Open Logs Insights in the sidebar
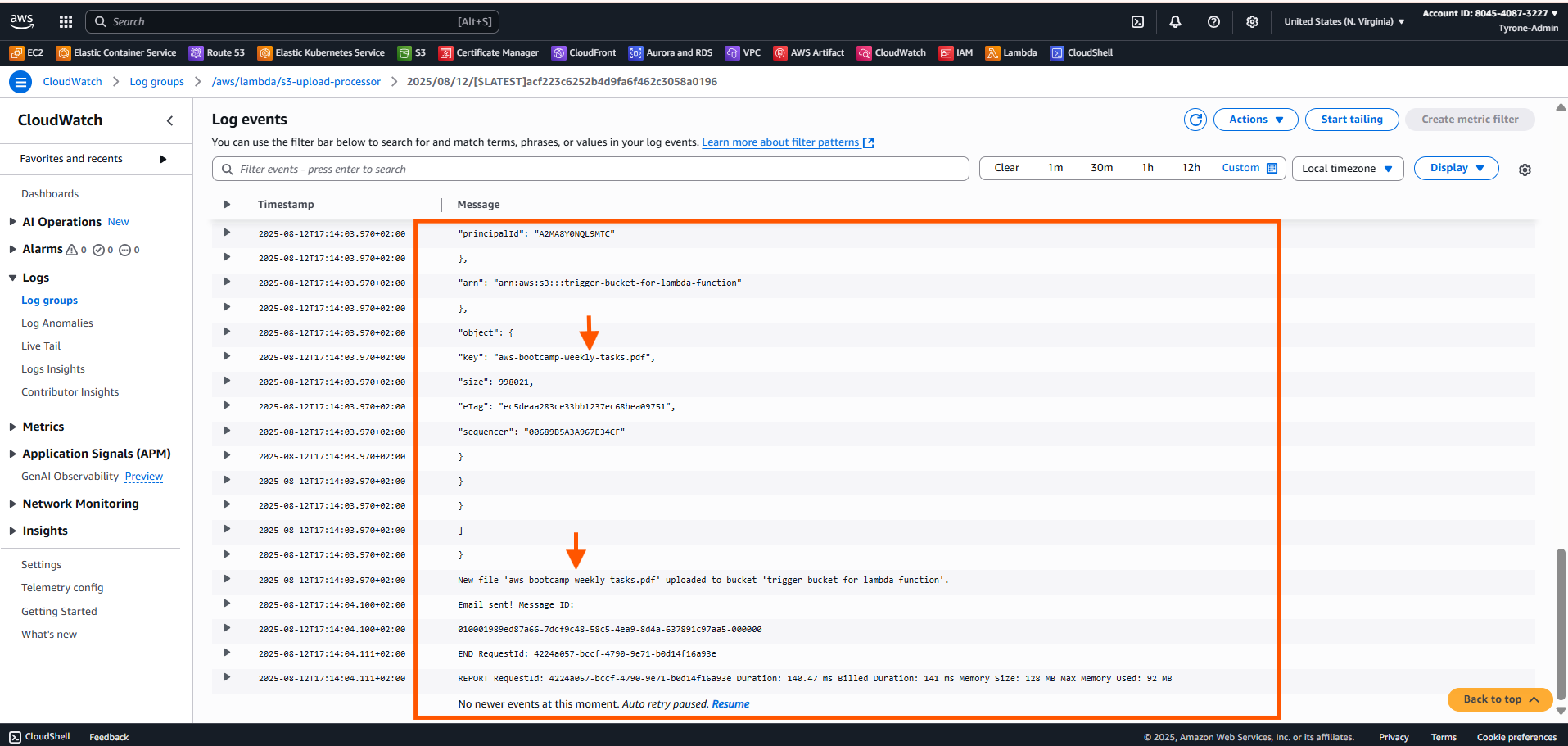Viewport: 1568px width, 746px height. (x=53, y=369)
